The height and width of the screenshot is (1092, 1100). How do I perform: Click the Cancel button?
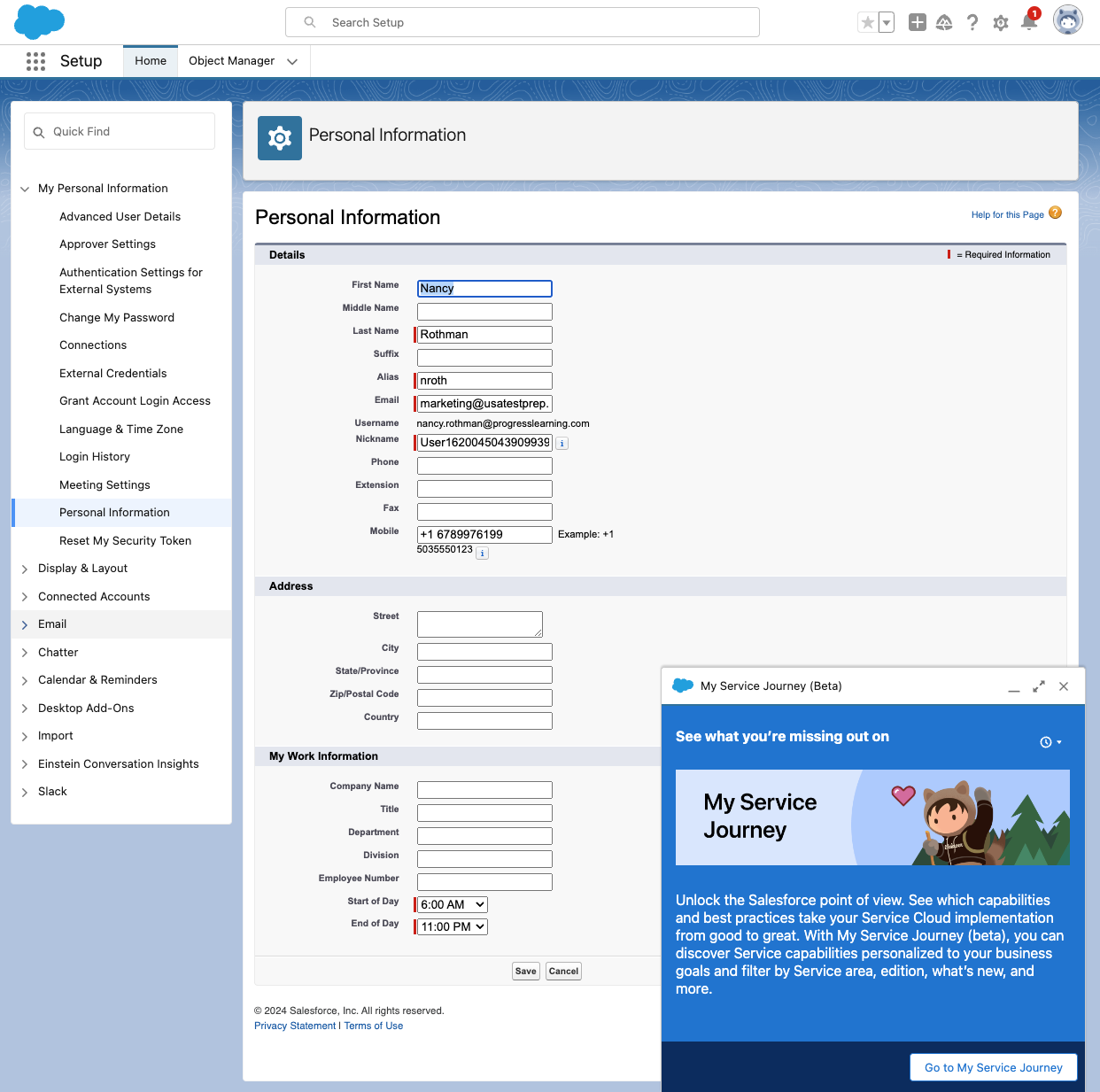tap(563, 971)
